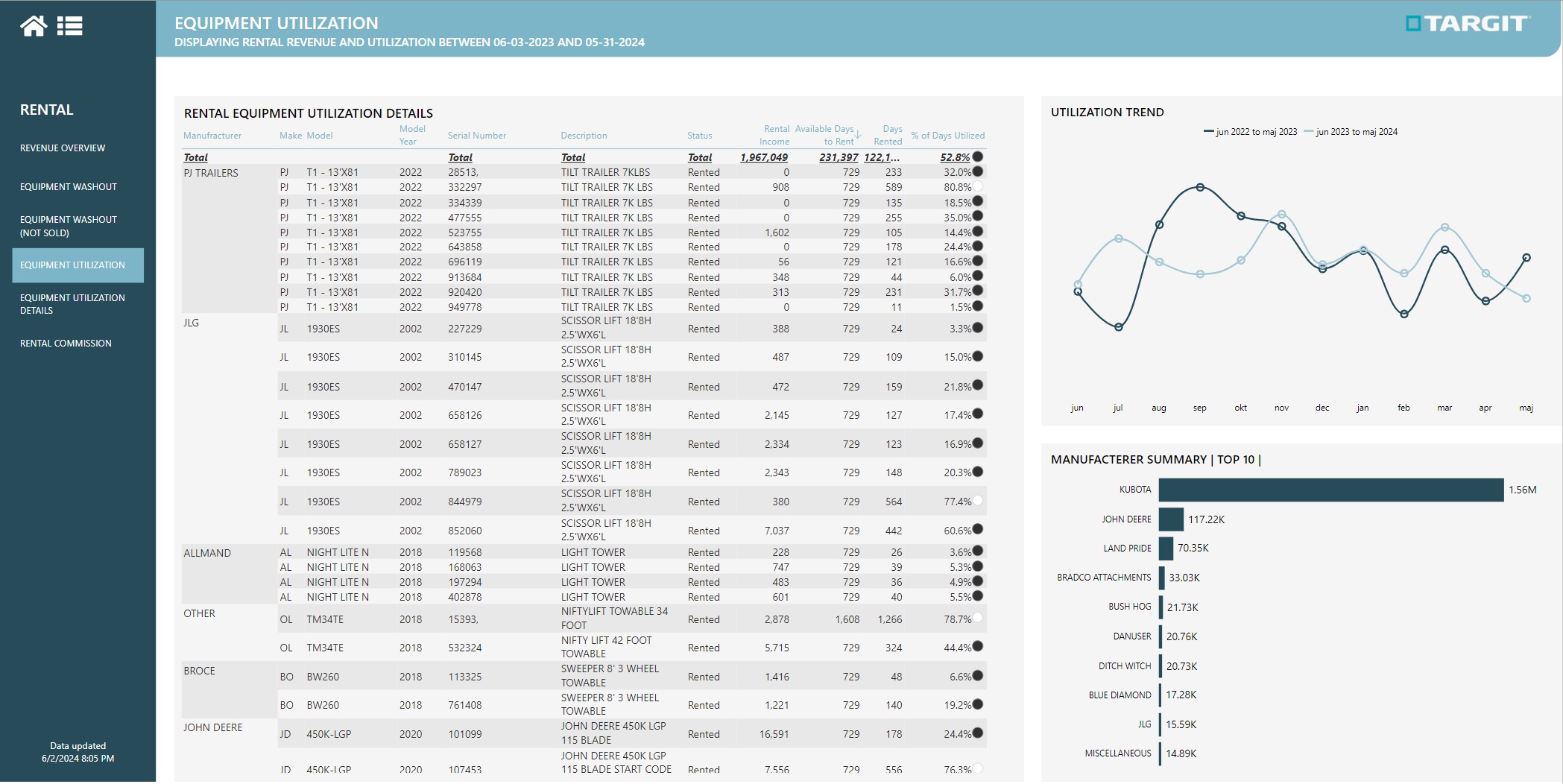Open EQUIPMENT UTILIZATION DETAILS page

(x=72, y=303)
